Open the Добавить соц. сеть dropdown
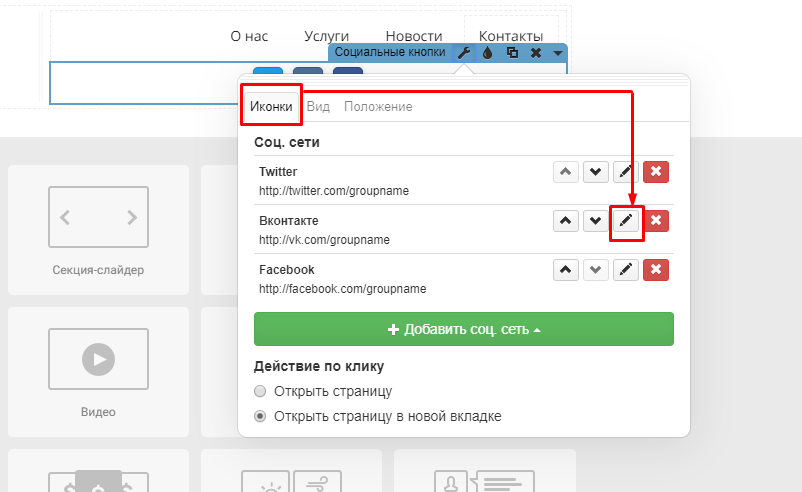 coord(463,329)
